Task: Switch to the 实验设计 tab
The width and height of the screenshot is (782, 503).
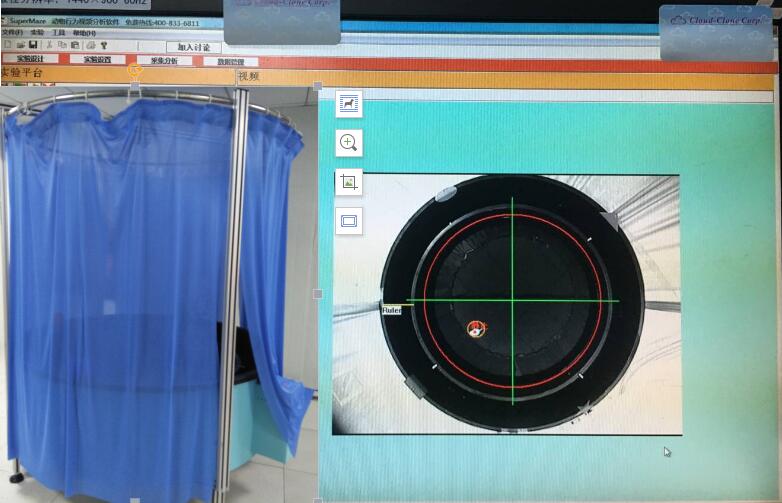Action: coord(30,59)
